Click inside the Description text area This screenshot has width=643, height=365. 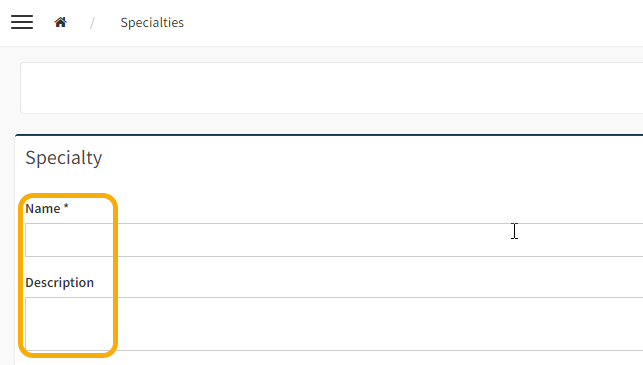click(334, 324)
